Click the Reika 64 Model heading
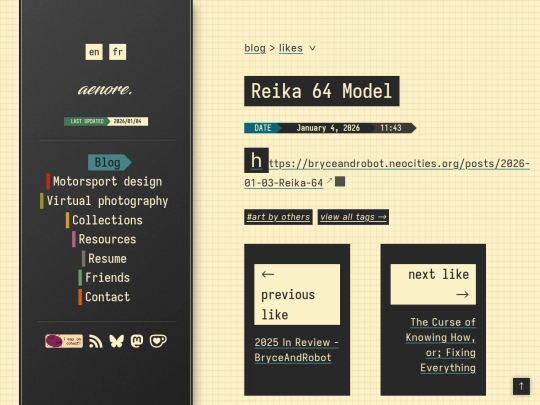The width and height of the screenshot is (540, 405). [322, 91]
